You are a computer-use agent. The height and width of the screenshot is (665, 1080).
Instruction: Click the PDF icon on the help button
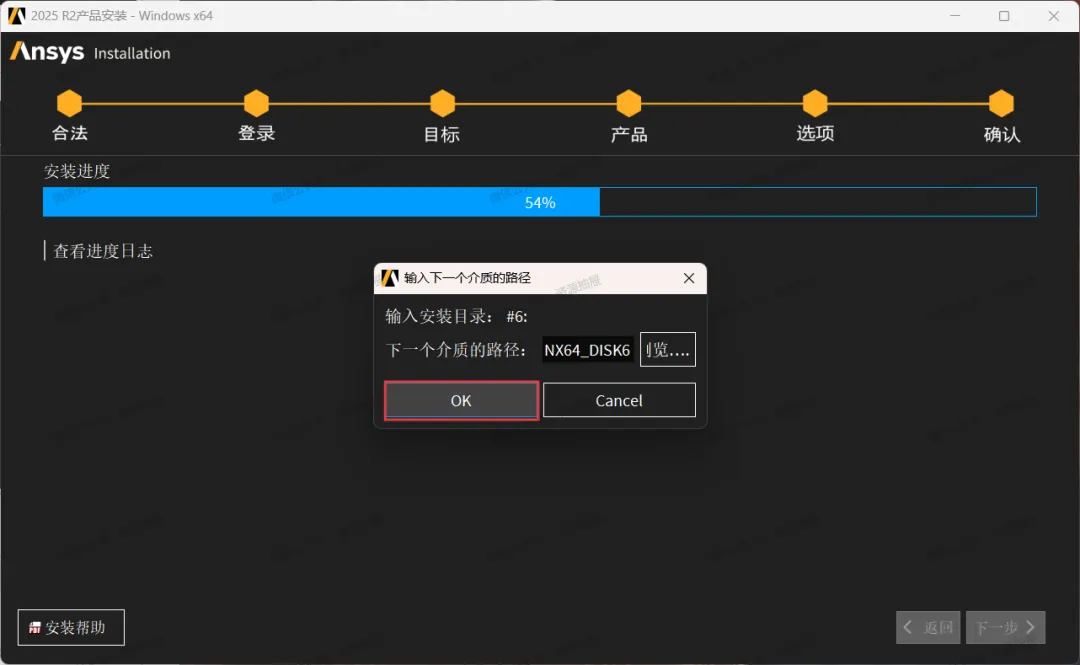(34, 628)
